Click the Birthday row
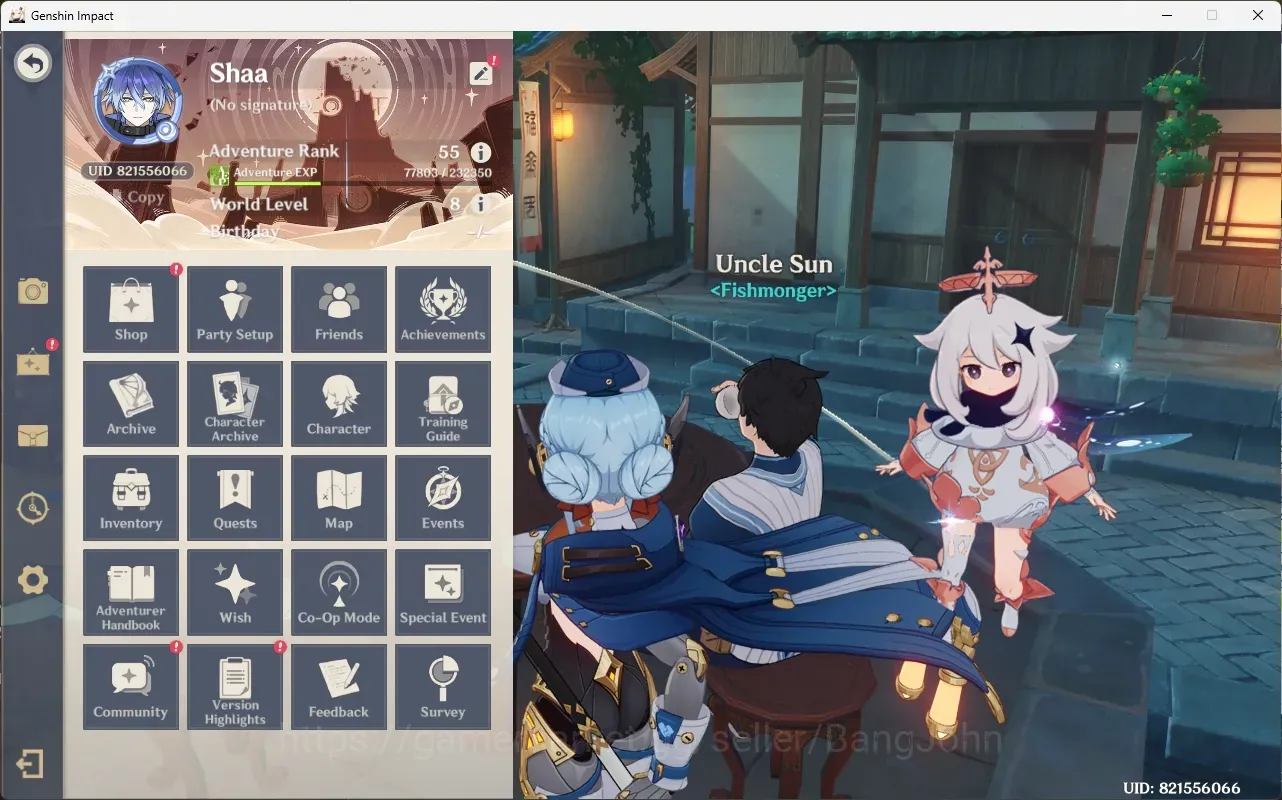This screenshot has width=1282, height=800. click(x=350, y=232)
